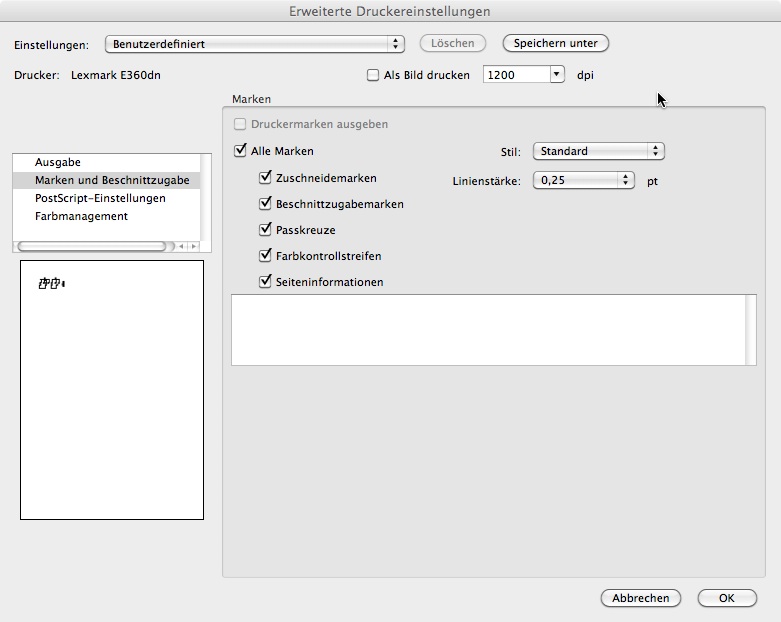This screenshot has height=622, width=781.
Task: Toggle the Zuschneidemarken checkbox
Action: point(266,178)
